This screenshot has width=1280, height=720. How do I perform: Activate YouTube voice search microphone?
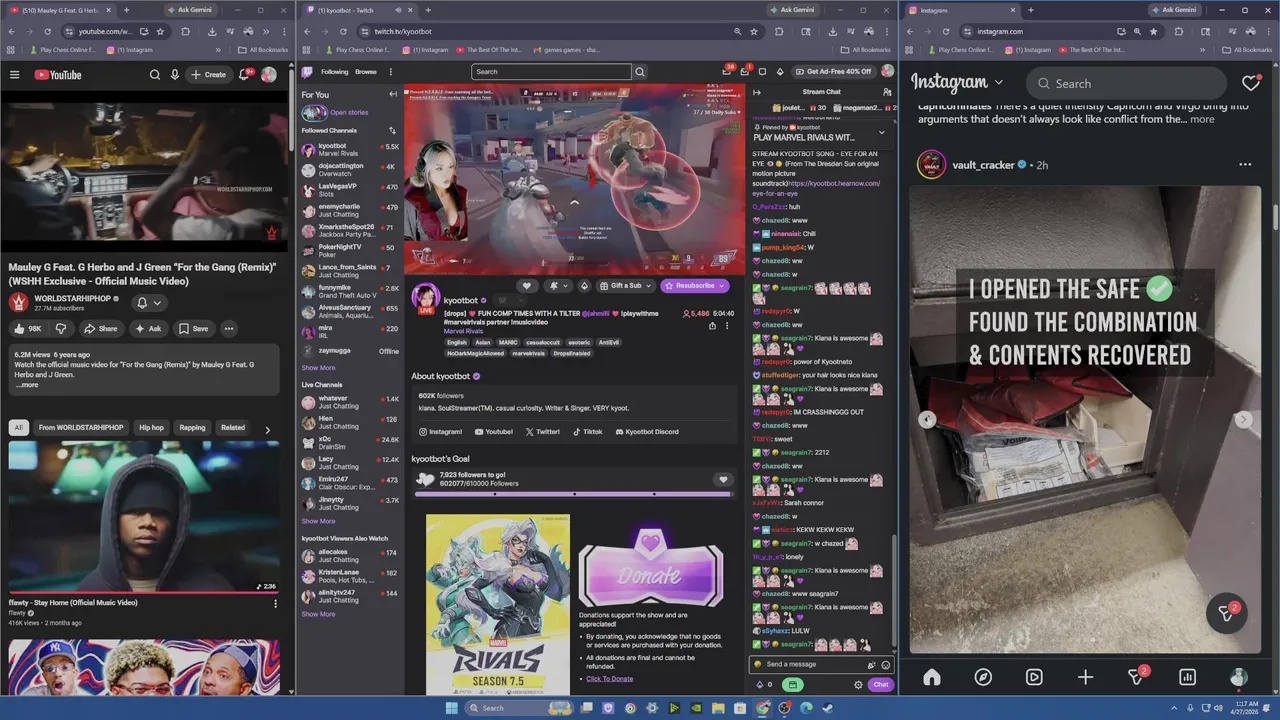(x=175, y=75)
